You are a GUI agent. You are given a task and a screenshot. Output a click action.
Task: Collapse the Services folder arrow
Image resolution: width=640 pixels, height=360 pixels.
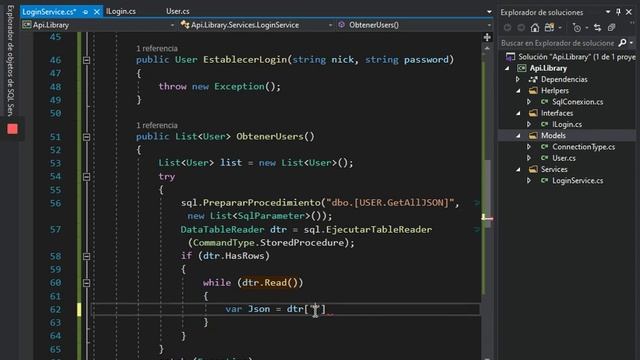click(x=518, y=169)
